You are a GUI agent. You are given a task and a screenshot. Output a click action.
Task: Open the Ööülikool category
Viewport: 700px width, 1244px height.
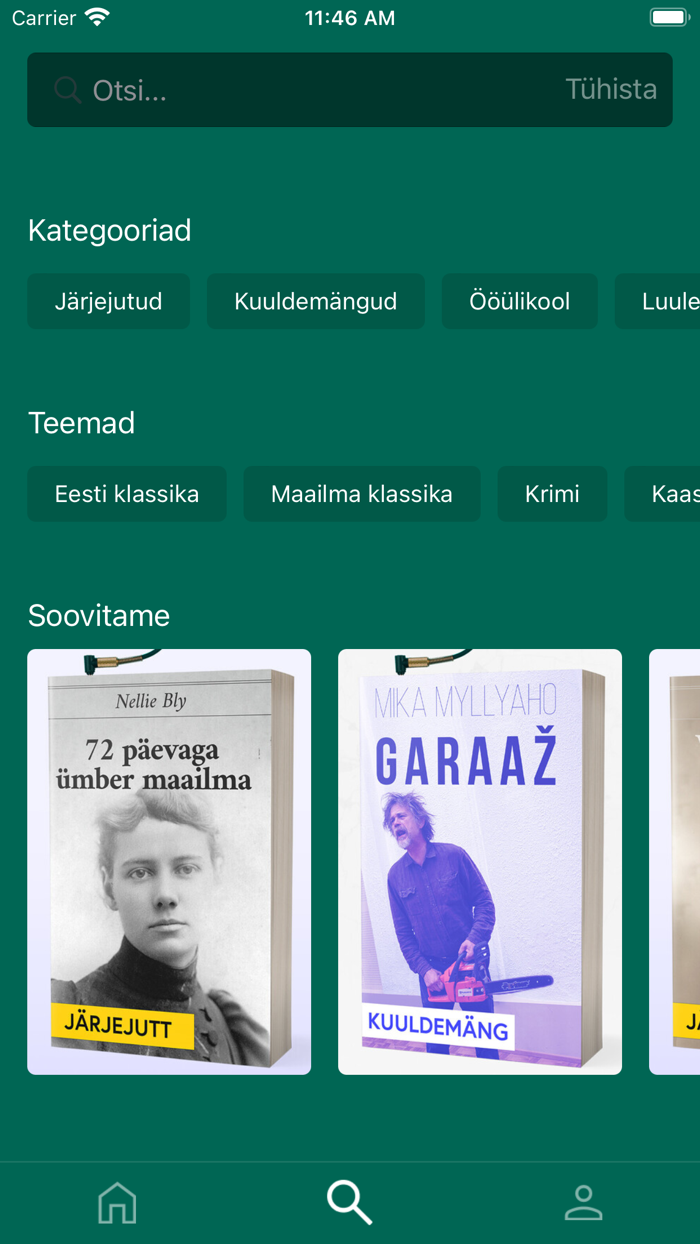point(520,301)
